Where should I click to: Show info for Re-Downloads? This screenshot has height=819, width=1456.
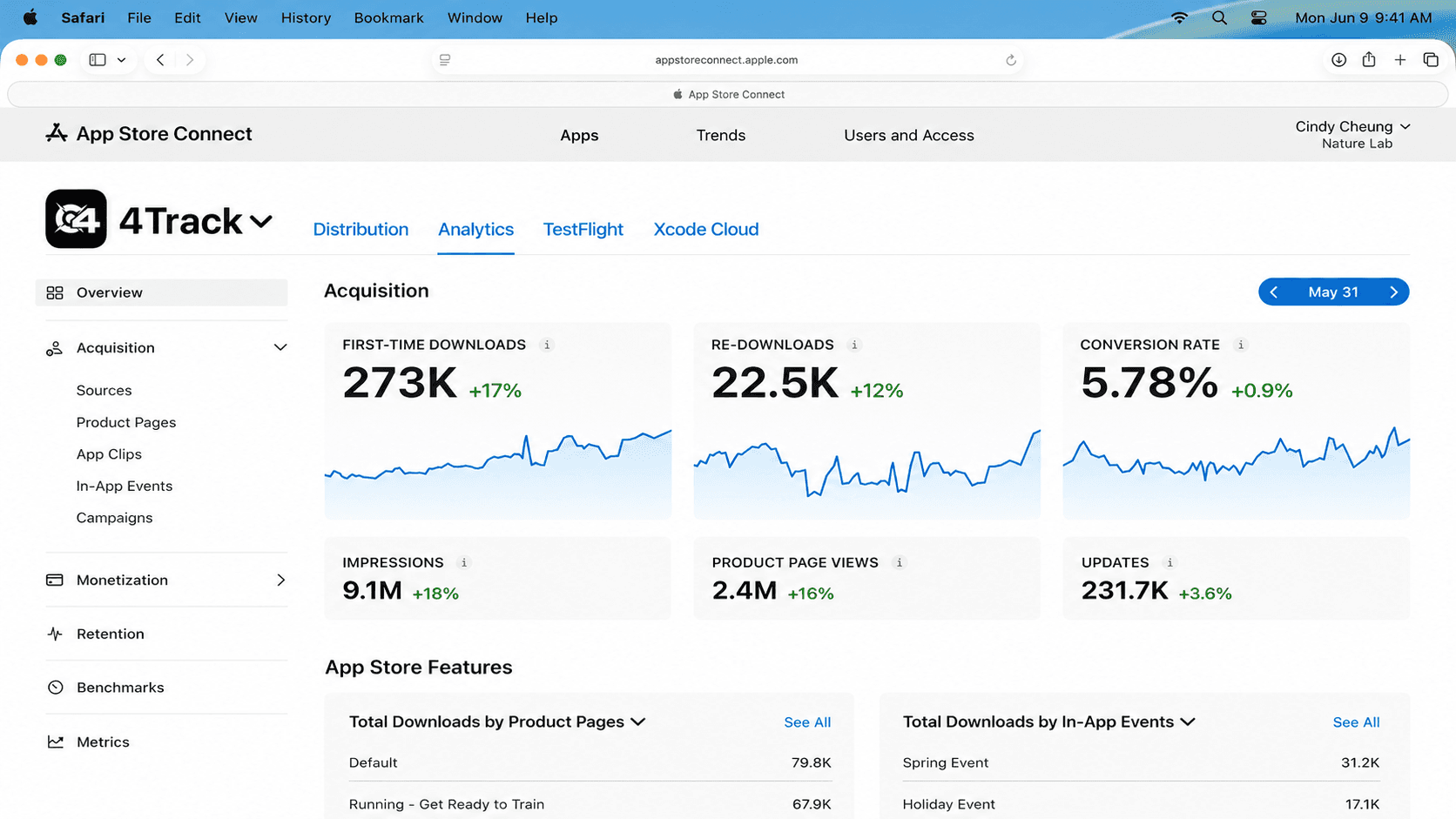[854, 345]
